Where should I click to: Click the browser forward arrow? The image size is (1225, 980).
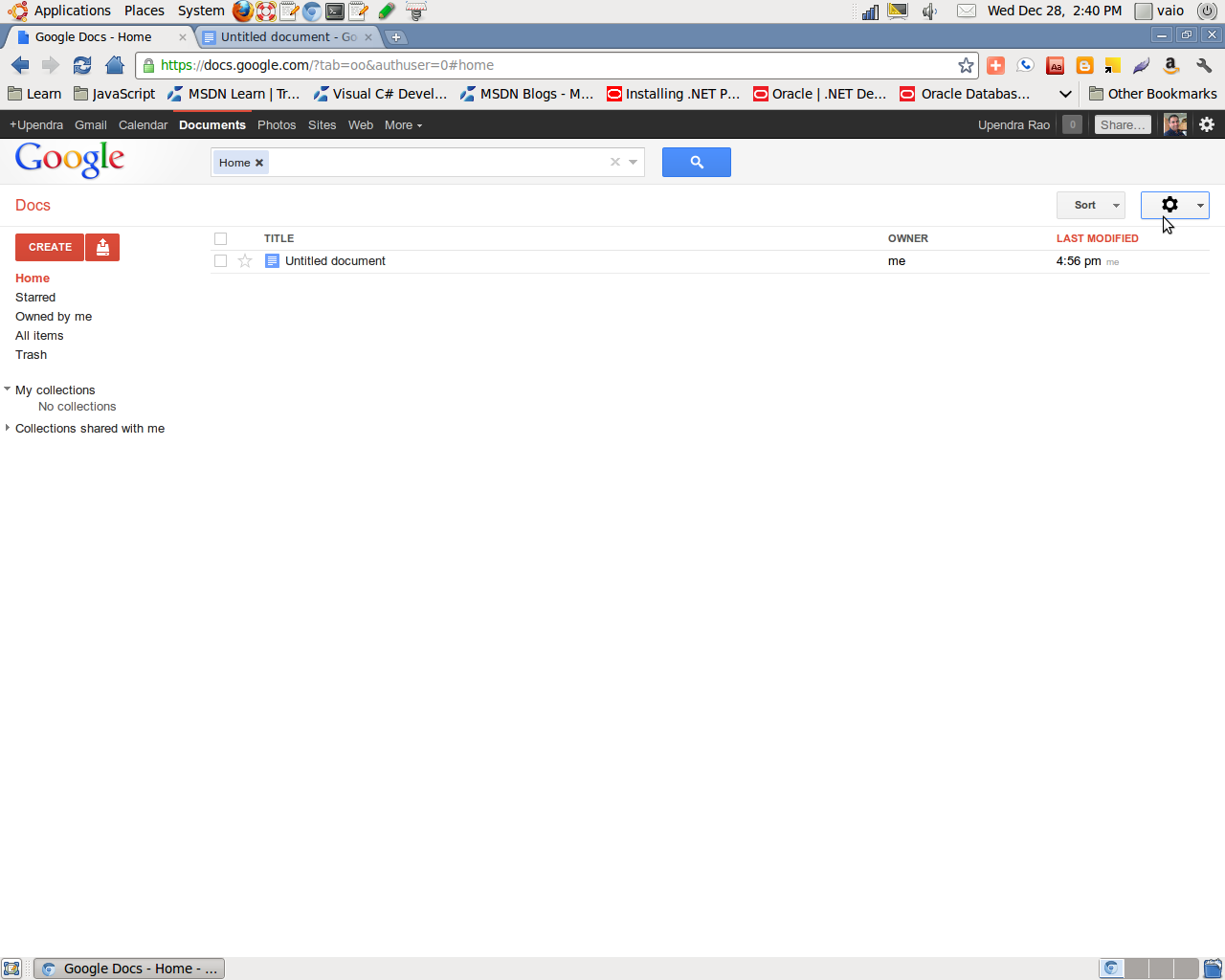tap(51, 65)
